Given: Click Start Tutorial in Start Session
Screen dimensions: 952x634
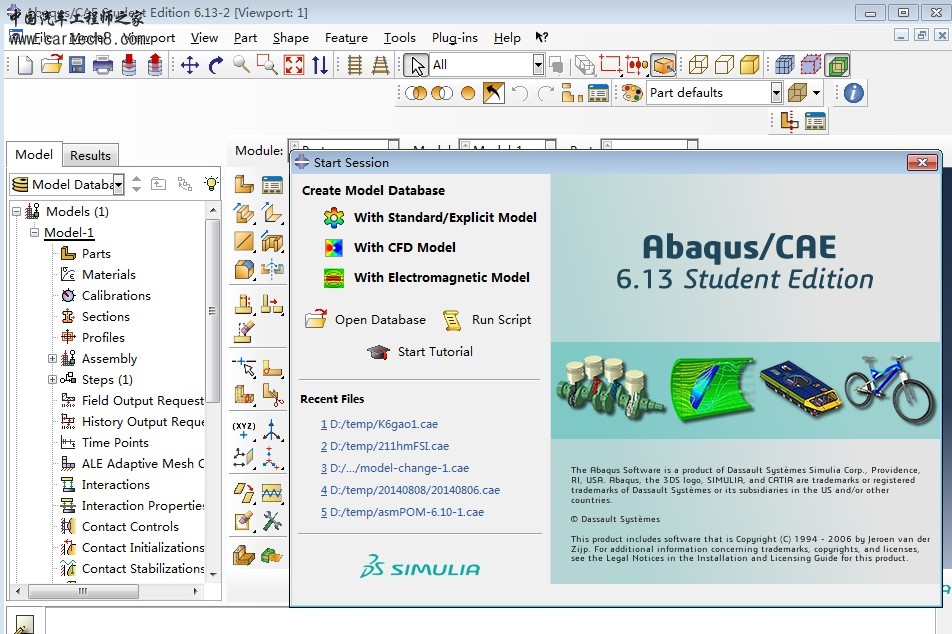Looking at the screenshot, I should [x=420, y=352].
